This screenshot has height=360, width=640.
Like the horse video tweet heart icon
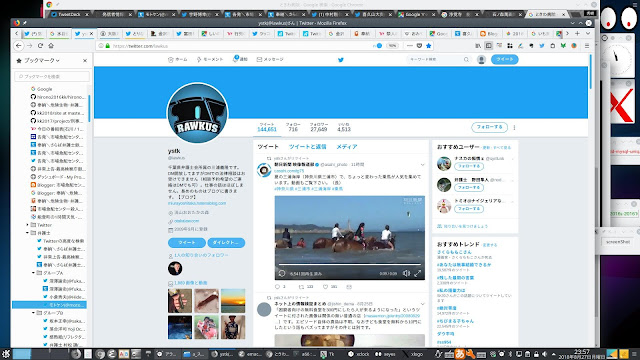pyautogui.click(x=325, y=287)
